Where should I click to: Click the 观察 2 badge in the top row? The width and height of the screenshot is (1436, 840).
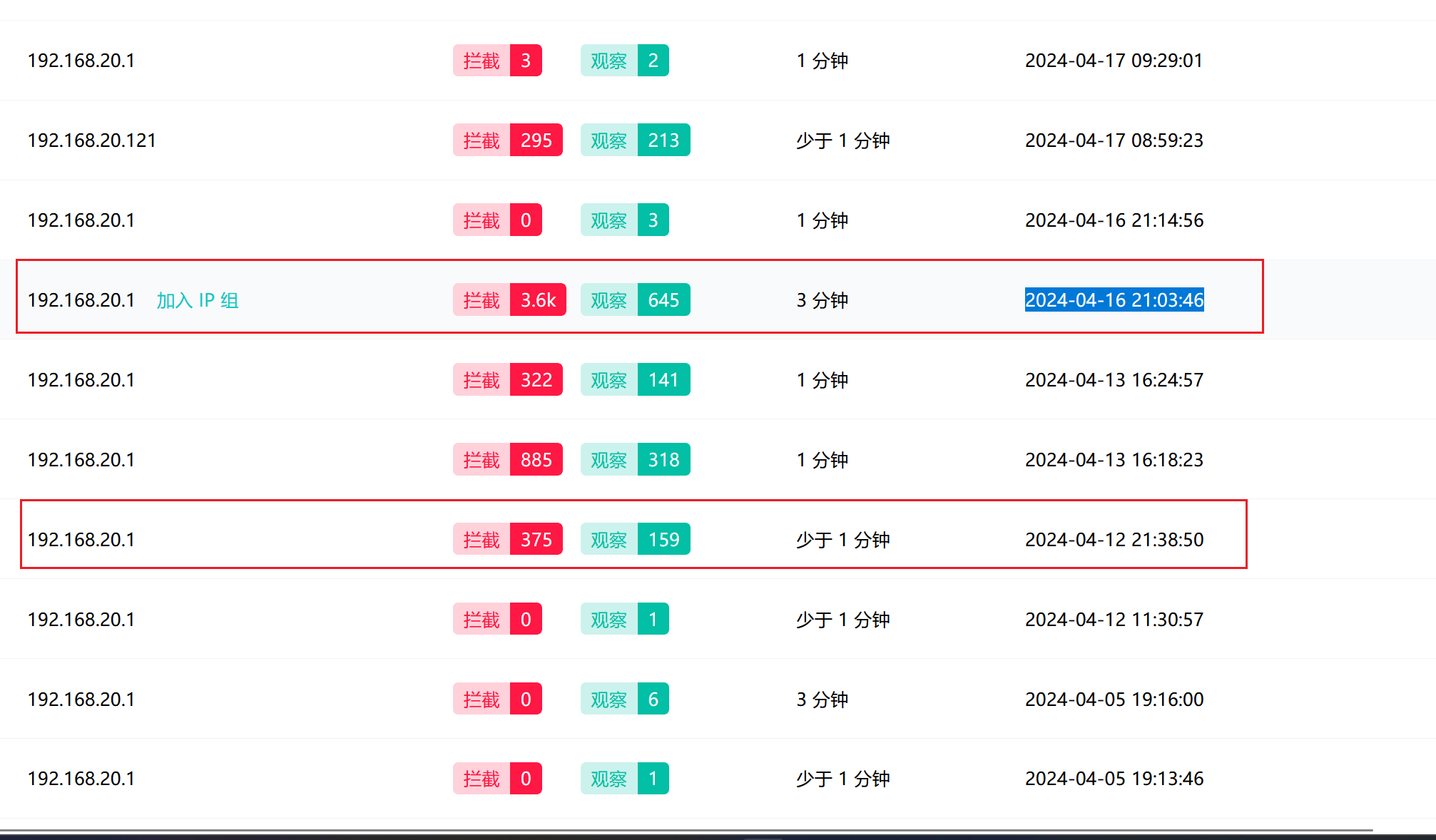[624, 61]
